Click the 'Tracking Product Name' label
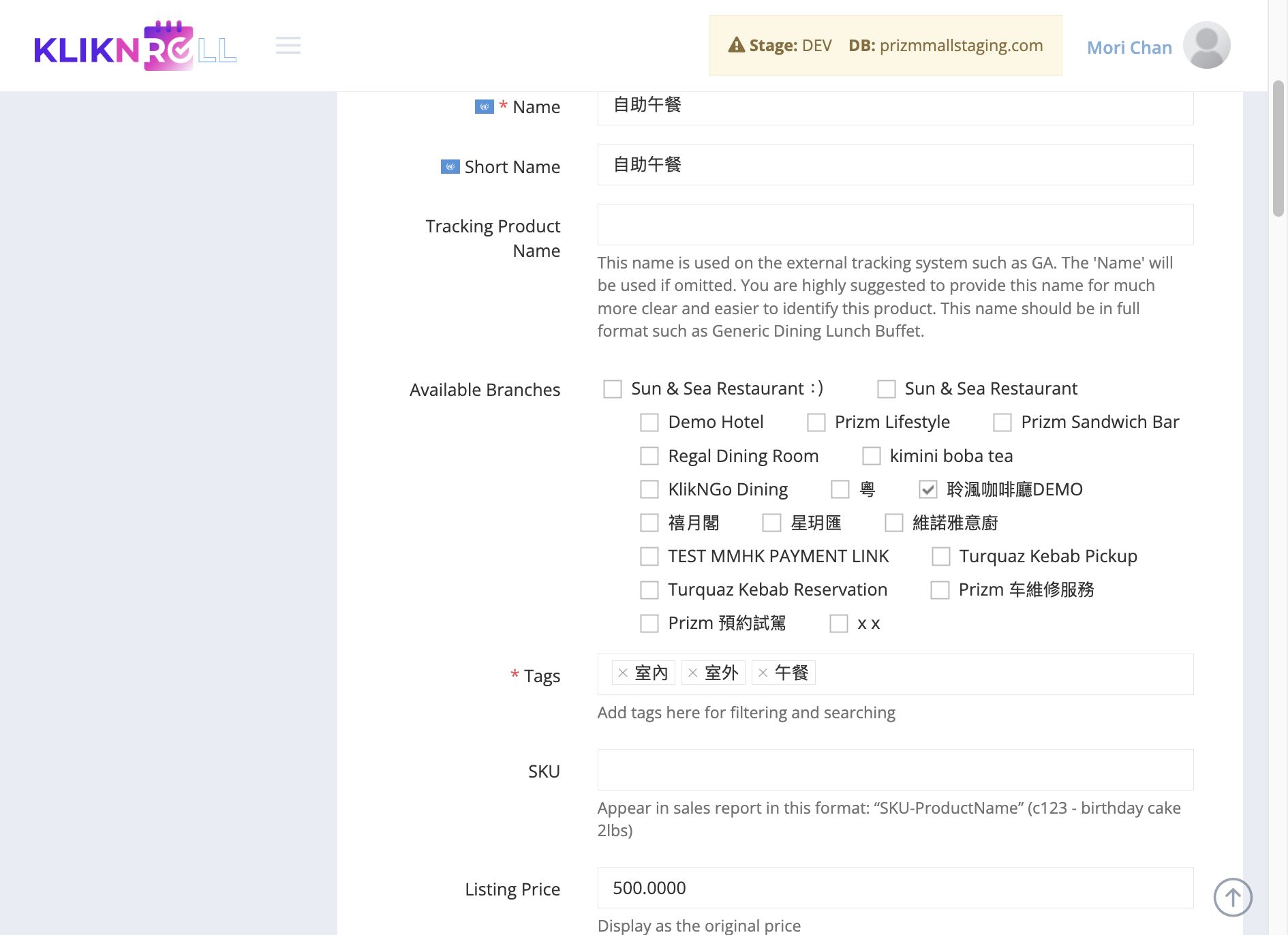1288x935 pixels. pos(493,239)
